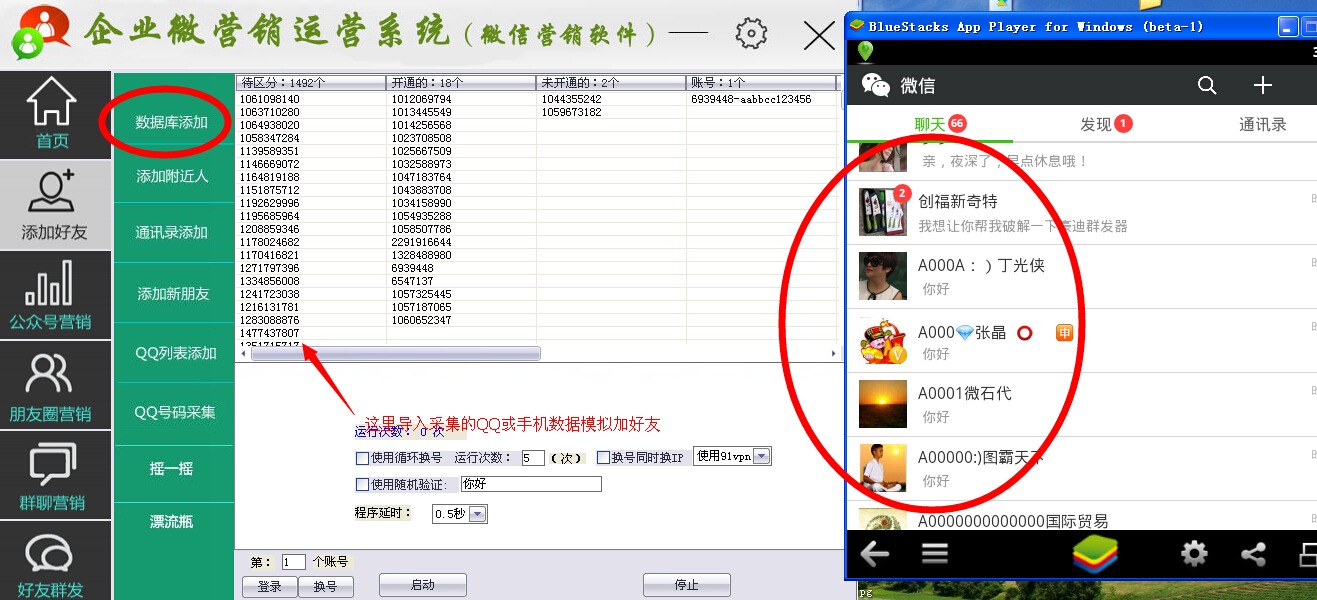This screenshot has width=1317, height=600.
Task: Select the cell 6547137
Action: pyautogui.click(x=461, y=281)
